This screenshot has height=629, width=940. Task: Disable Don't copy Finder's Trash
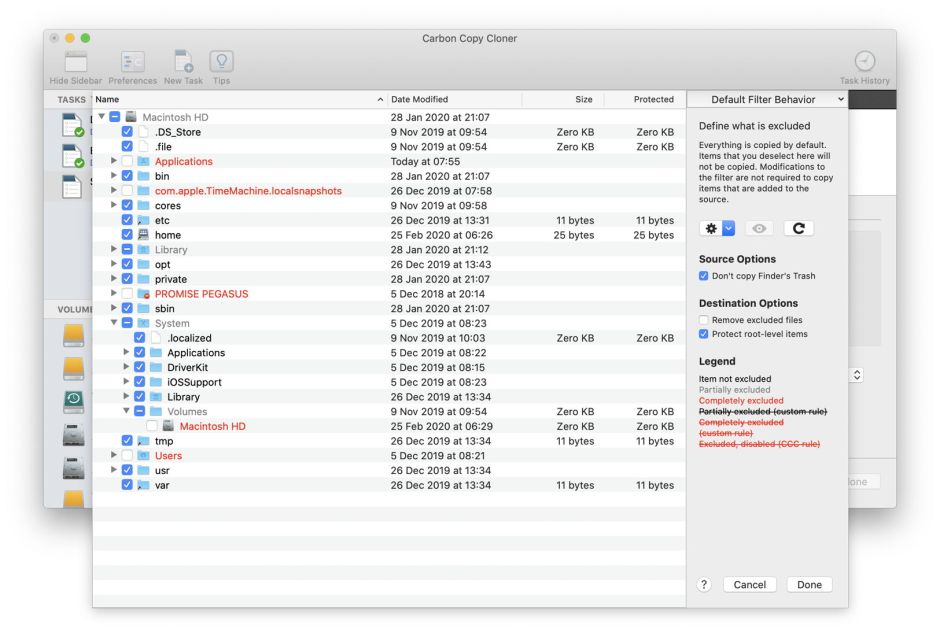coord(704,276)
